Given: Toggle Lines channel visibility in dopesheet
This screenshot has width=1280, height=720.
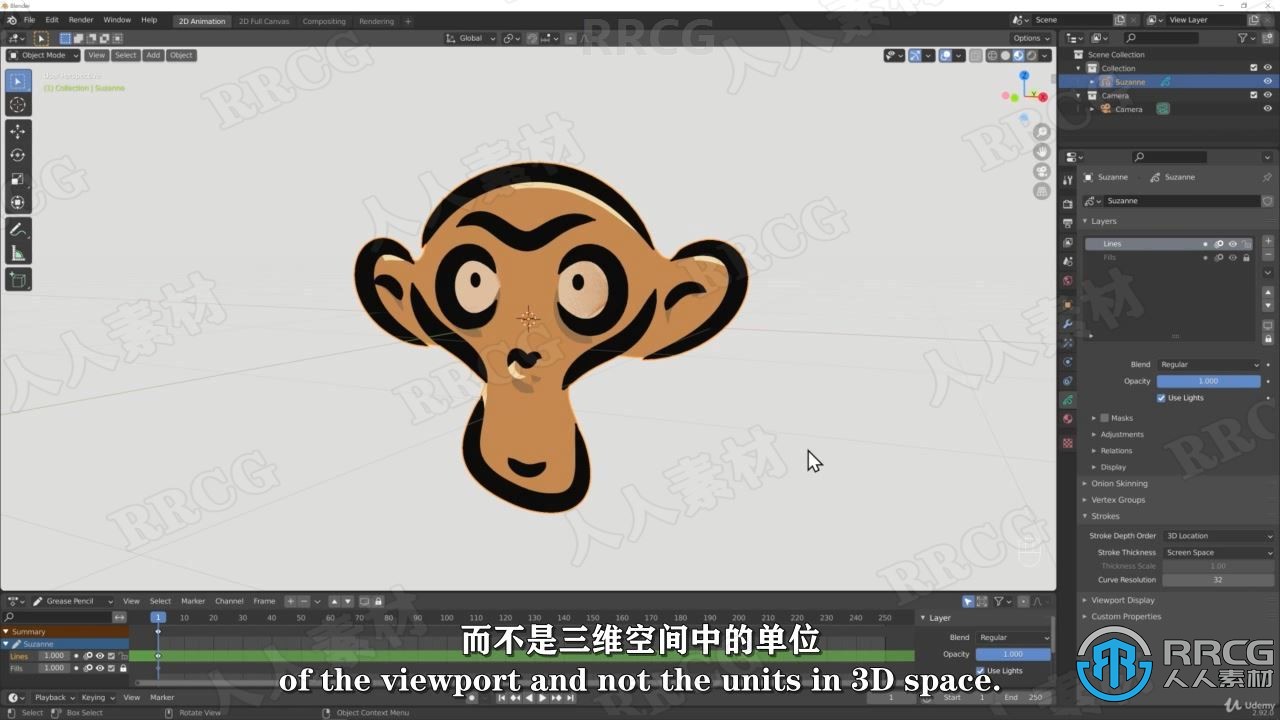Looking at the screenshot, I should click(x=100, y=656).
